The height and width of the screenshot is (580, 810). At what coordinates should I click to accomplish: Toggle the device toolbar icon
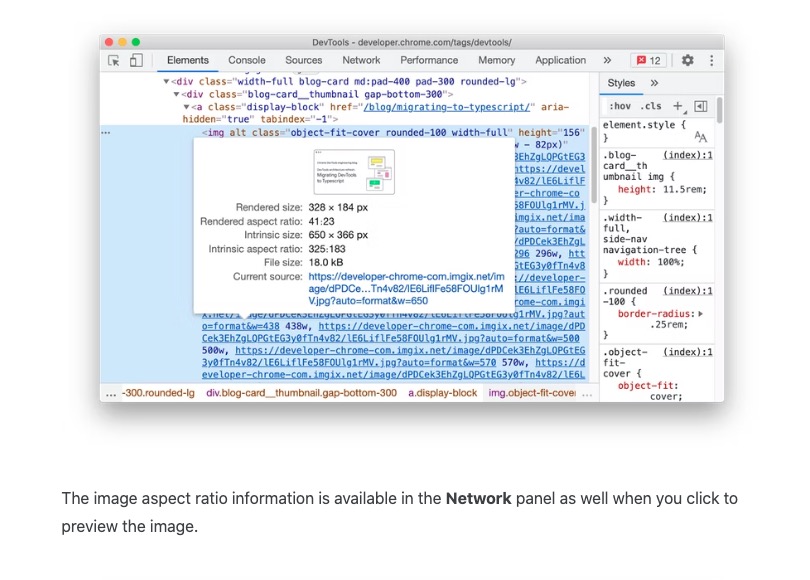(x=136, y=60)
